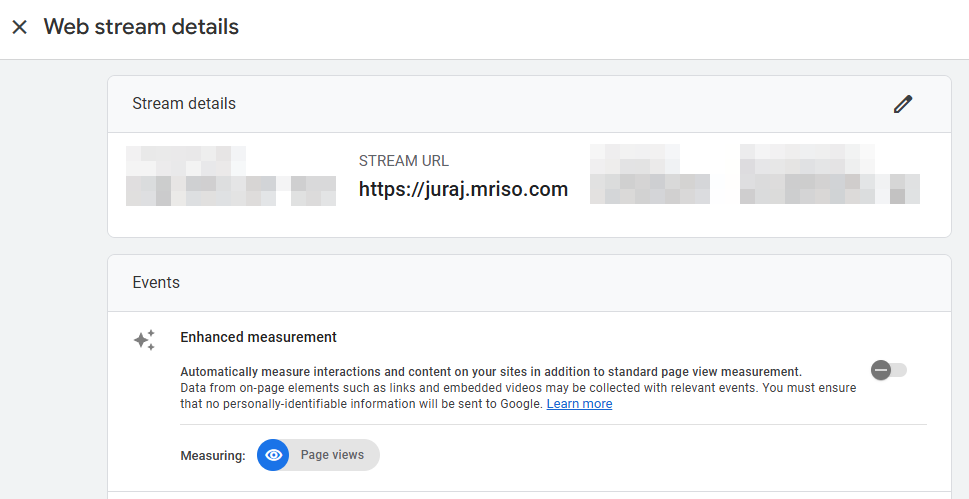Click the 'personally-identifiable information' warning line
This screenshot has height=499, width=969.
click(x=361, y=404)
